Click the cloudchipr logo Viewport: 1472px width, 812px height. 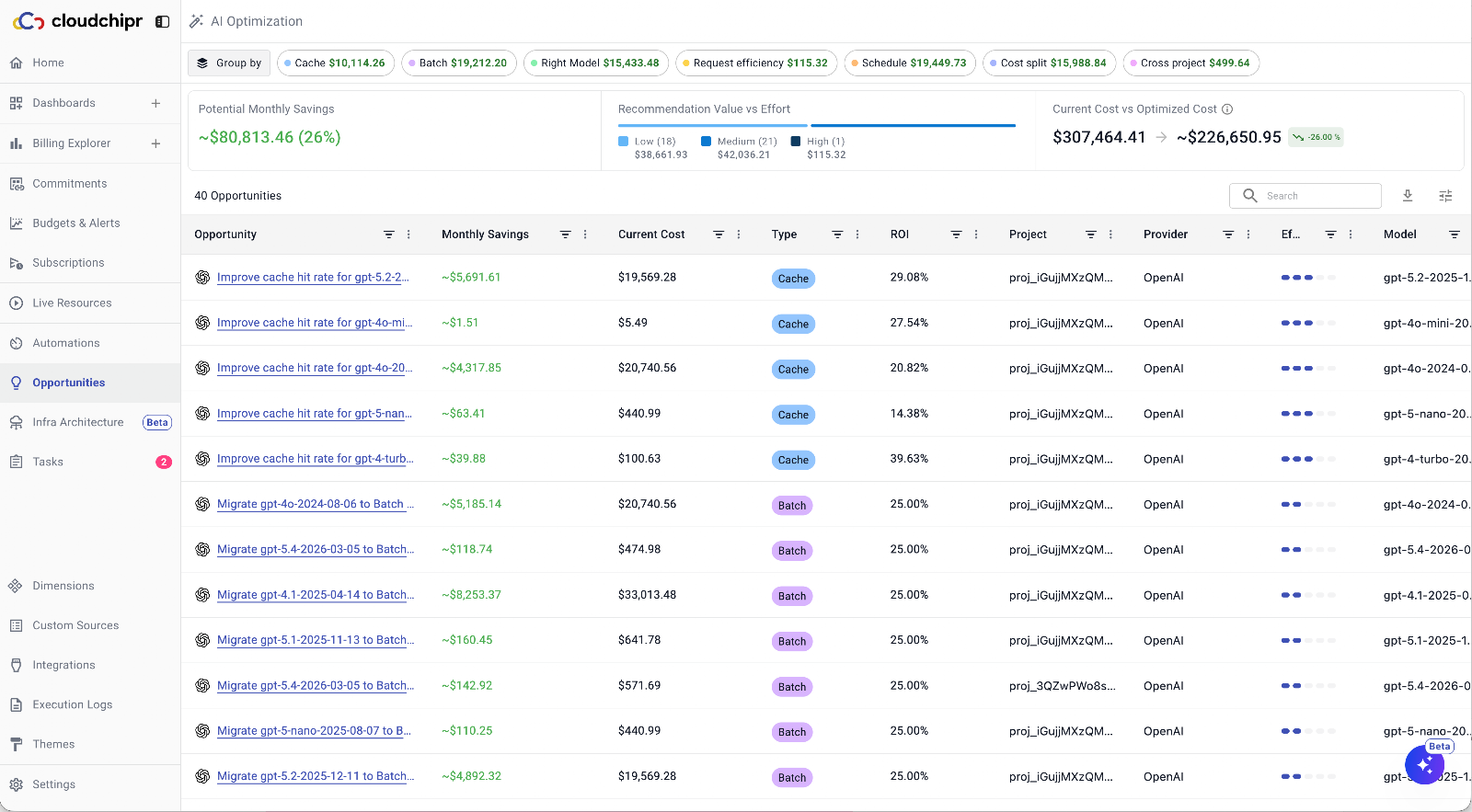point(77,21)
